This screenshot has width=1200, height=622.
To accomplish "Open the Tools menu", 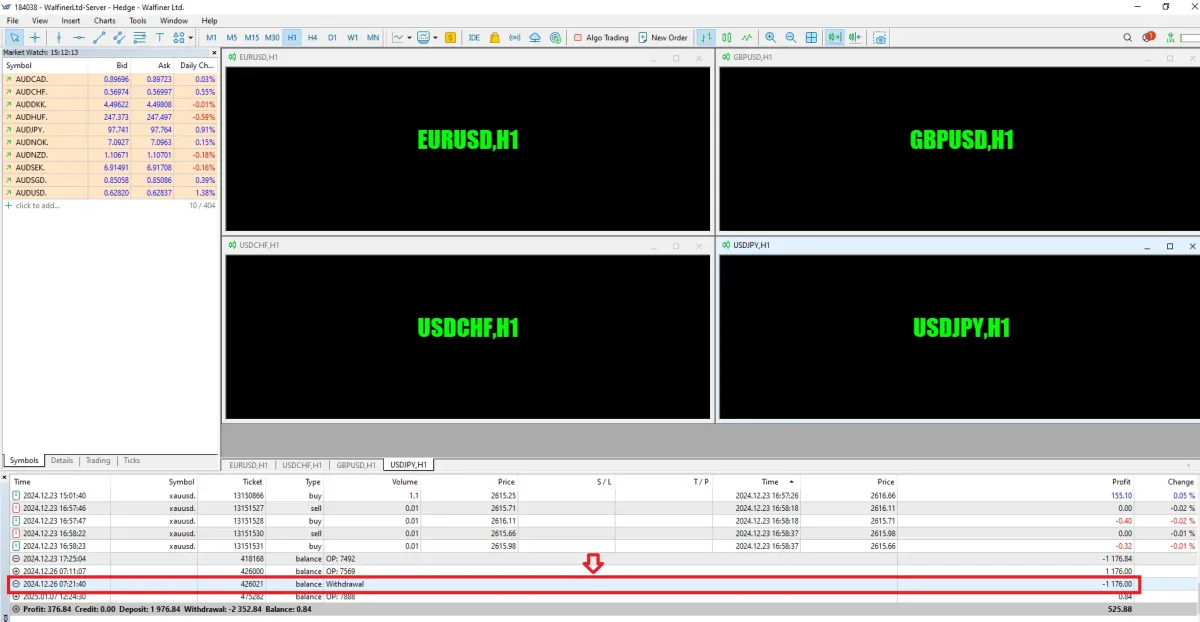I will tap(138, 20).
